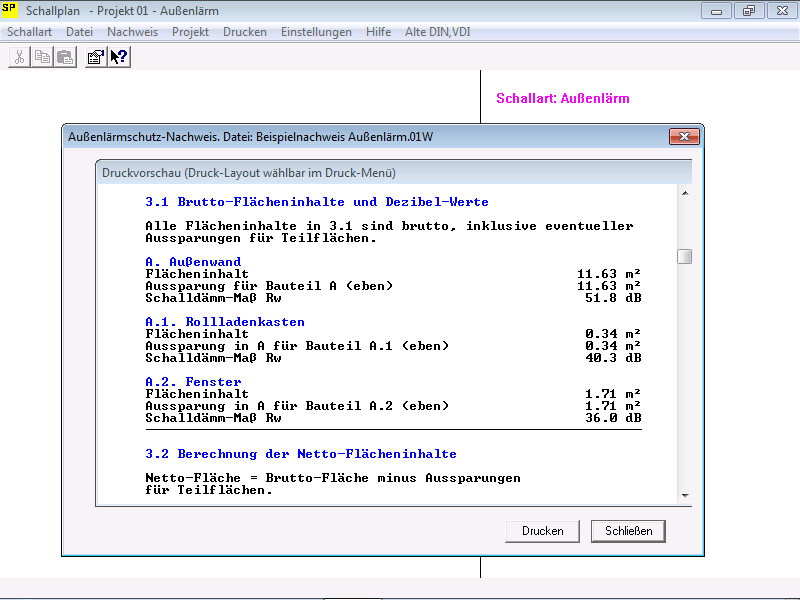Click the dialog title 'Außenlärmschutz-Nachweis. Datei: Beispielnachweis Außenlärm.01W'

(251, 137)
